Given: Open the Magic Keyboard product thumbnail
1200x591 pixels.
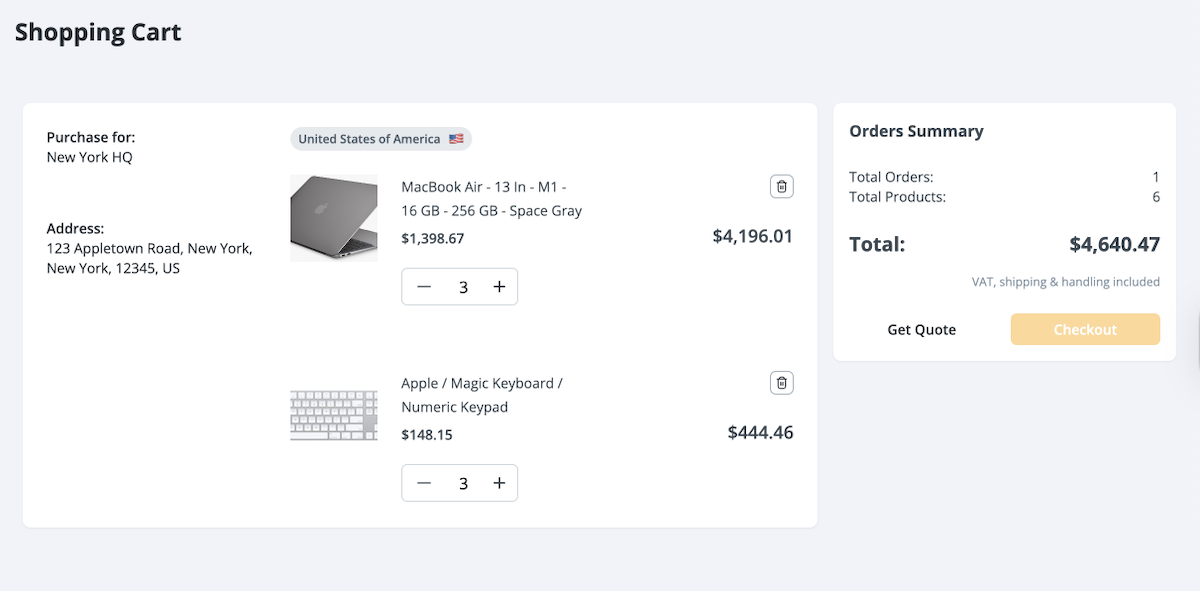Looking at the screenshot, I should coord(334,416).
